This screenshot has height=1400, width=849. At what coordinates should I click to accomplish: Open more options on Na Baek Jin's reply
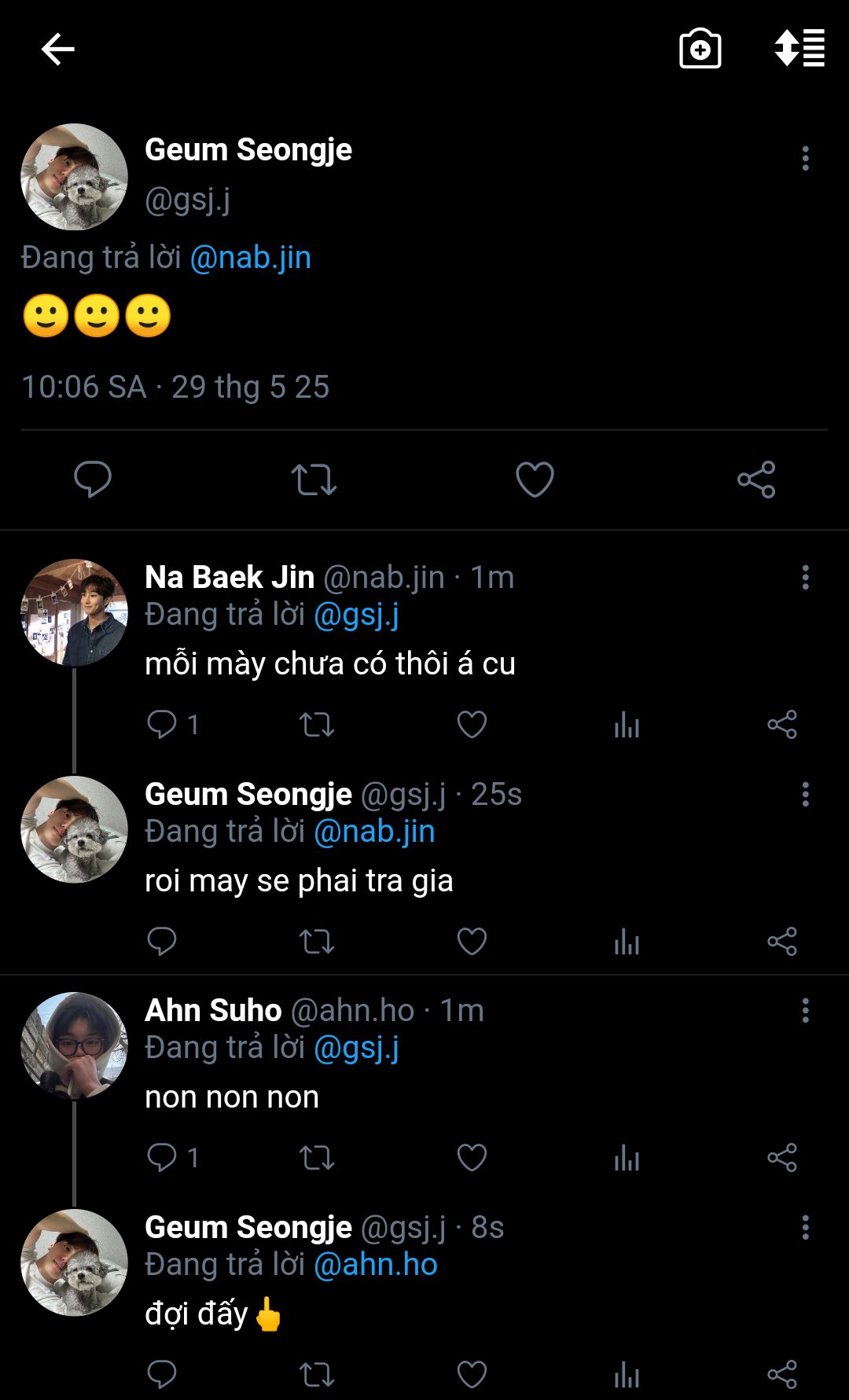coord(805,577)
